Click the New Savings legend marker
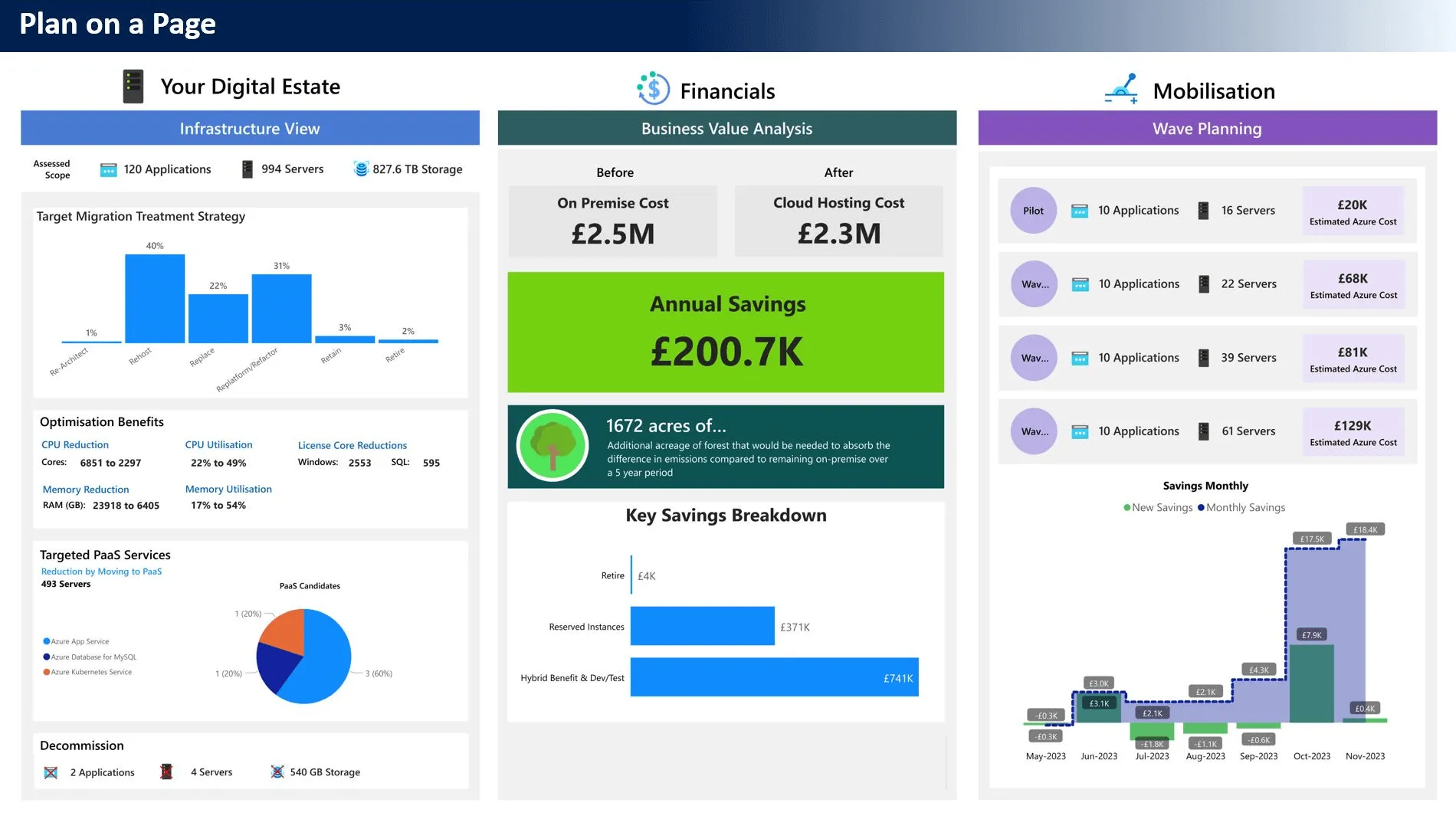1456x819 pixels. pyautogui.click(x=1126, y=507)
